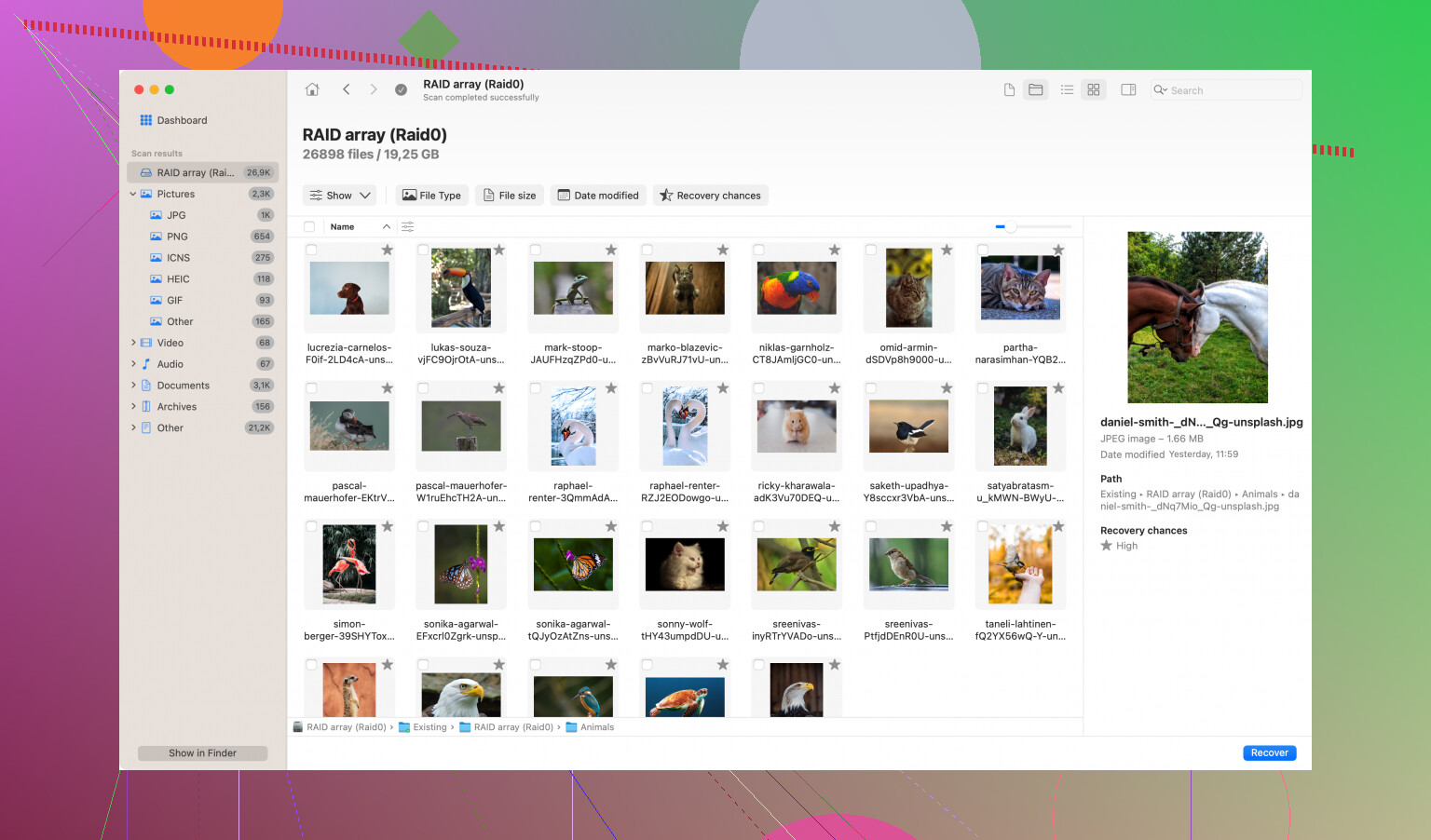Click the Show in Finder button
This screenshot has height=840, width=1431.
click(x=202, y=752)
